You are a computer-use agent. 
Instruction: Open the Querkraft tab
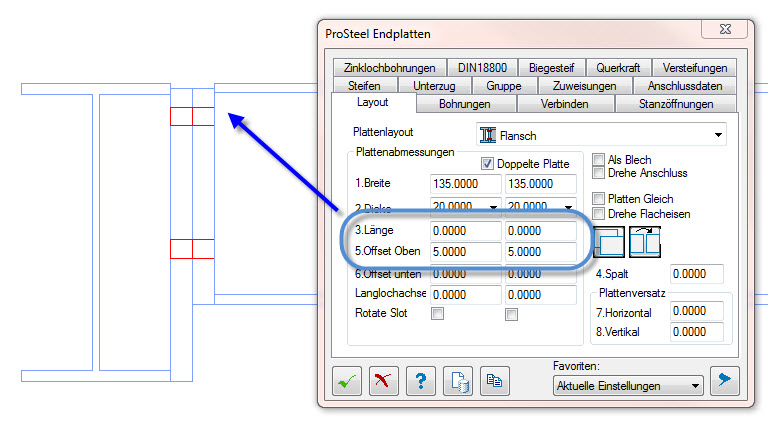click(618, 68)
